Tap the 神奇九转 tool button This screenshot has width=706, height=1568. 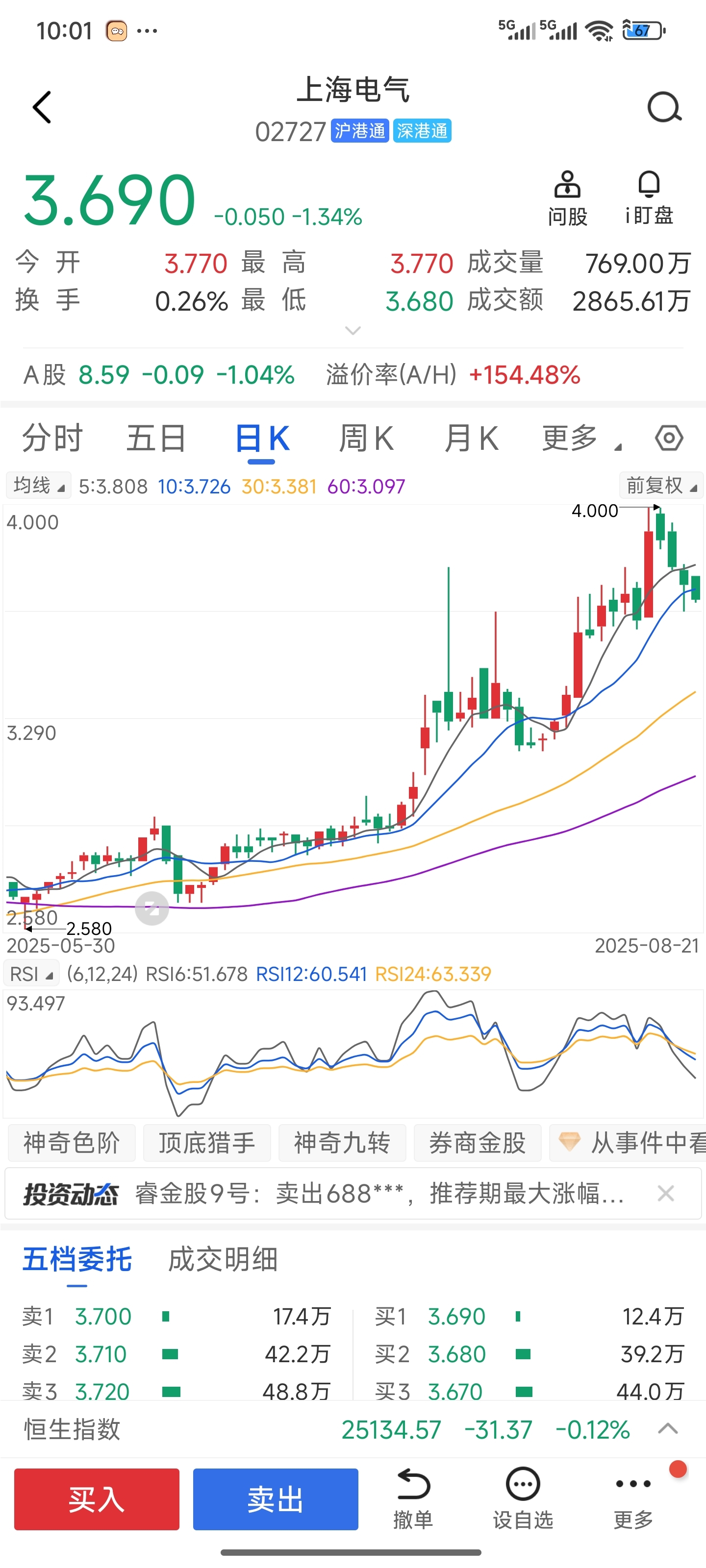342,1143
